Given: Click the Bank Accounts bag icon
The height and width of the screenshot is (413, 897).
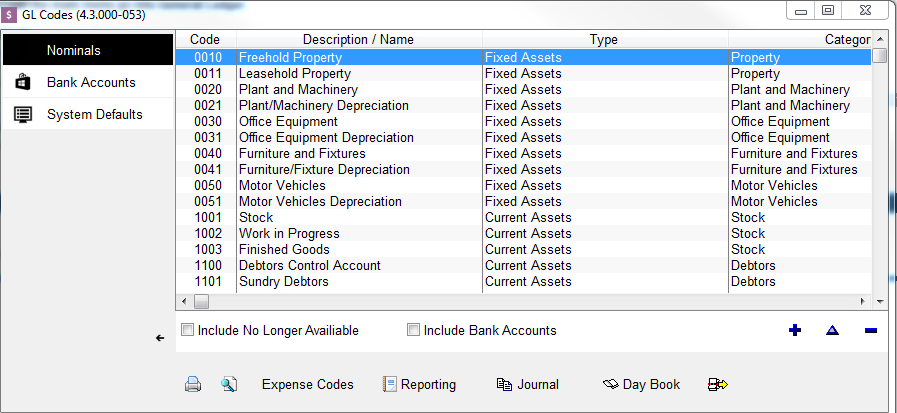Looking at the screenshot, I should (x=22, y=82).
